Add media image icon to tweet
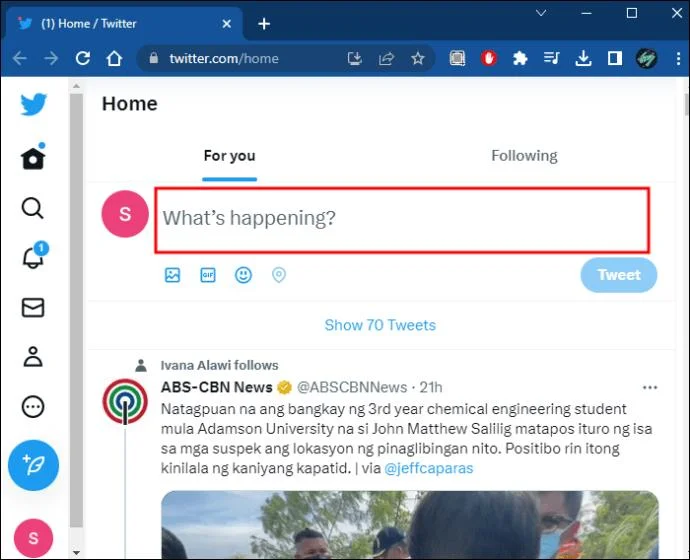 pos(172,275)
